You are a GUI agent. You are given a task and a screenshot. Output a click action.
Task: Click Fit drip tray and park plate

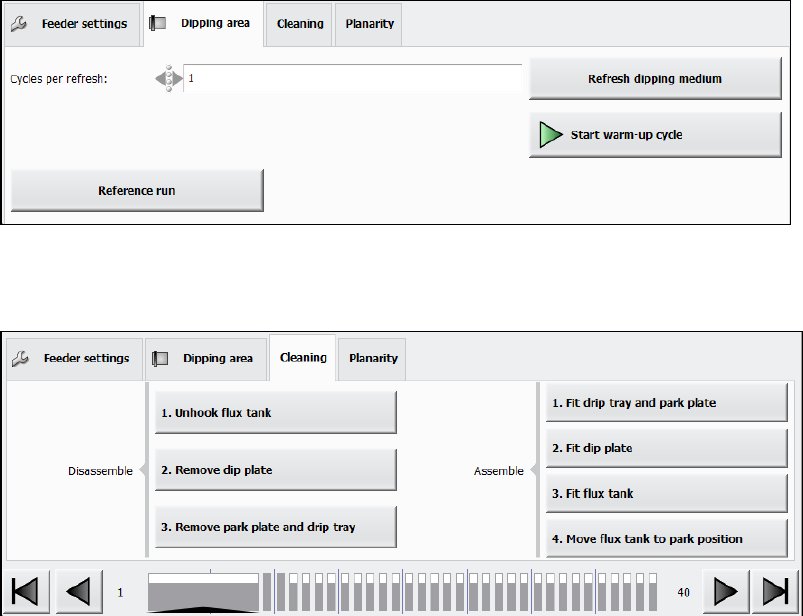[x=666, y=403]
